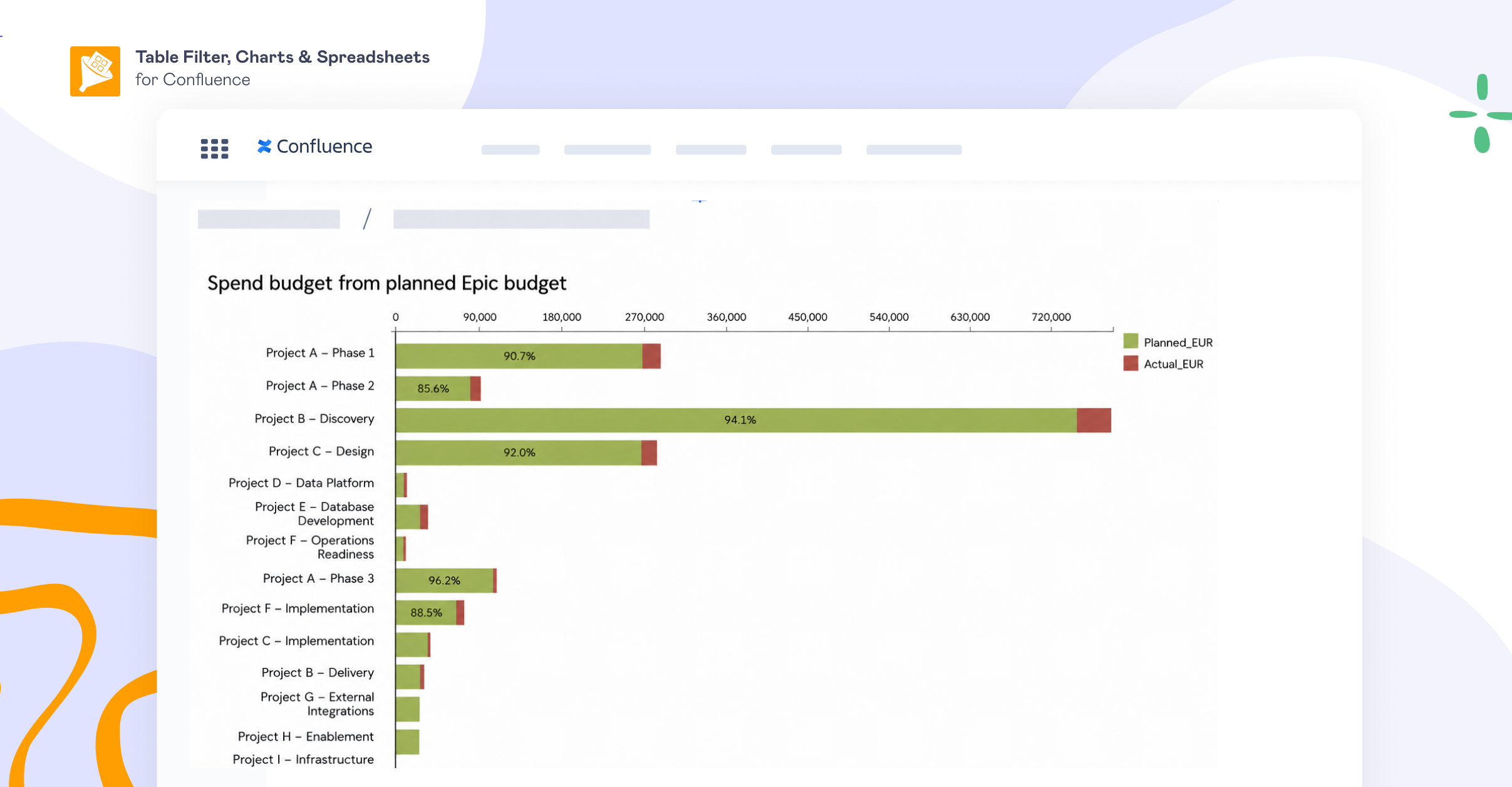Click the 94.1% bar of Project B Discovery
1512x787 pixels.
pos(737,420)
